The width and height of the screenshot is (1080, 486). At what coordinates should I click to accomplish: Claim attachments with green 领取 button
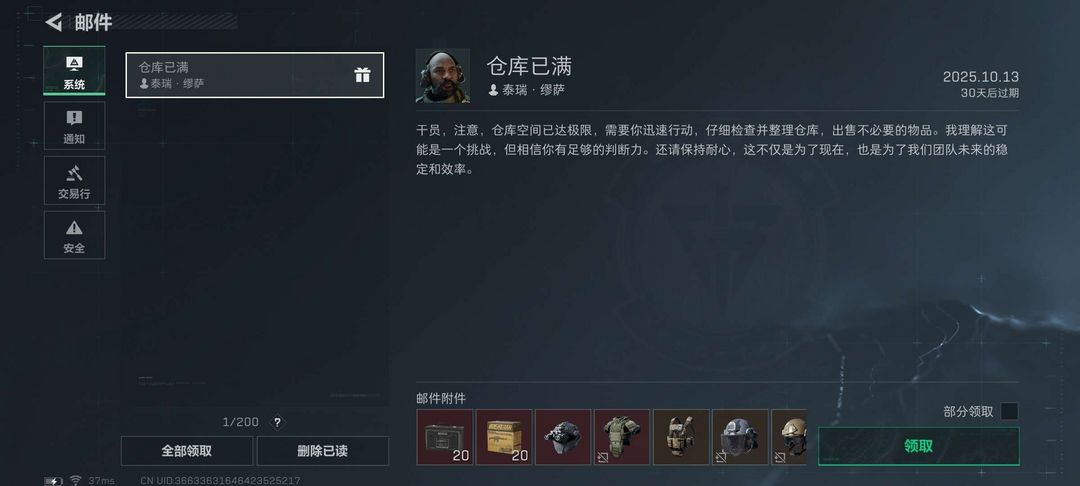point(918,446)
